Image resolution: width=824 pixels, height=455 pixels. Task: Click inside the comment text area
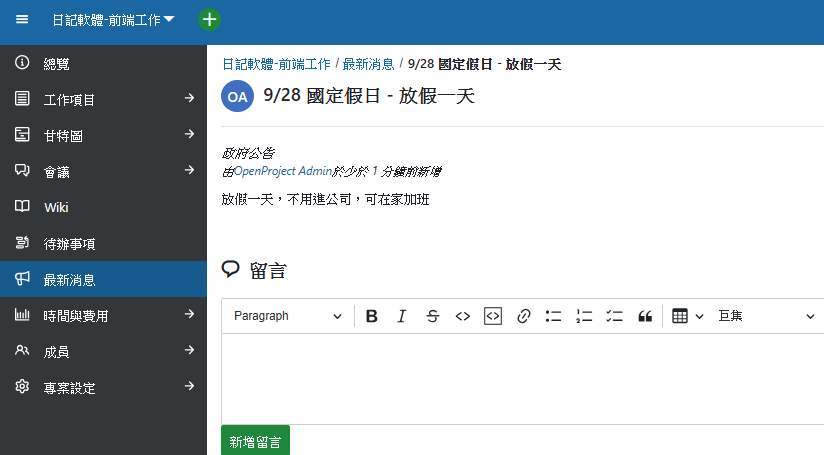(x=523, y=378)
